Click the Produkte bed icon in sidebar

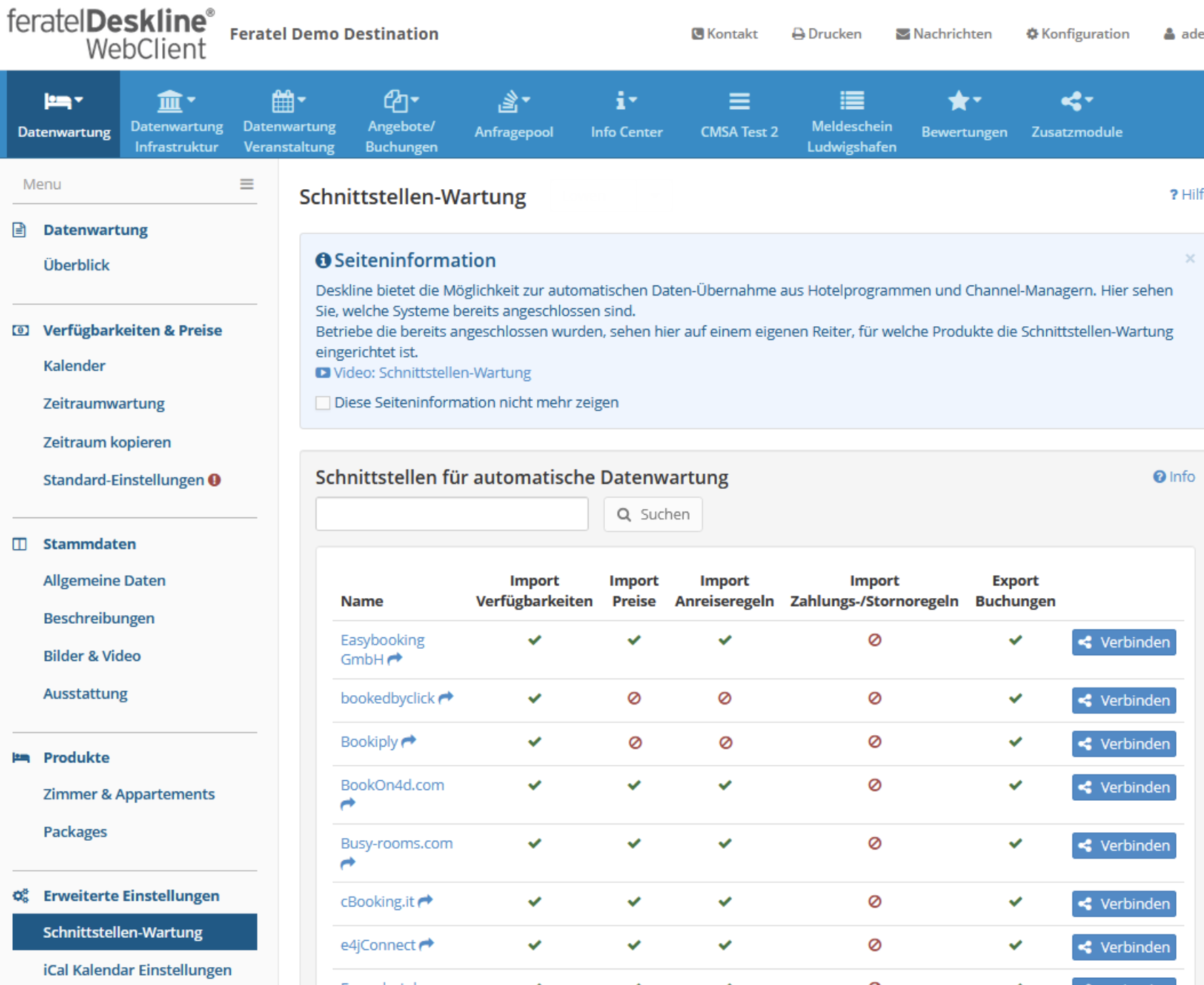[x=21, y=757]
